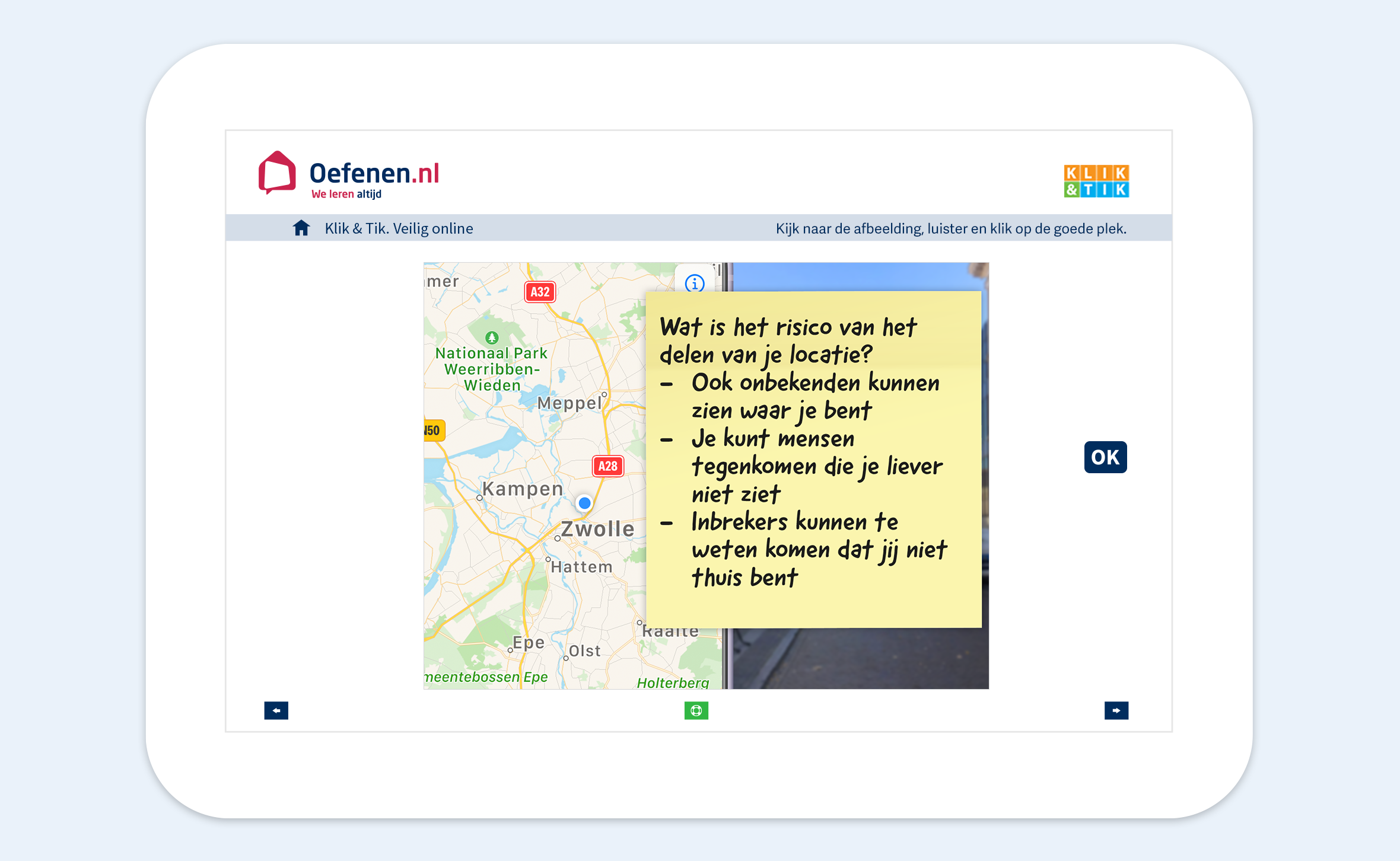Click the Olst label on the map

pyautogui.click(x=585, y=651)
